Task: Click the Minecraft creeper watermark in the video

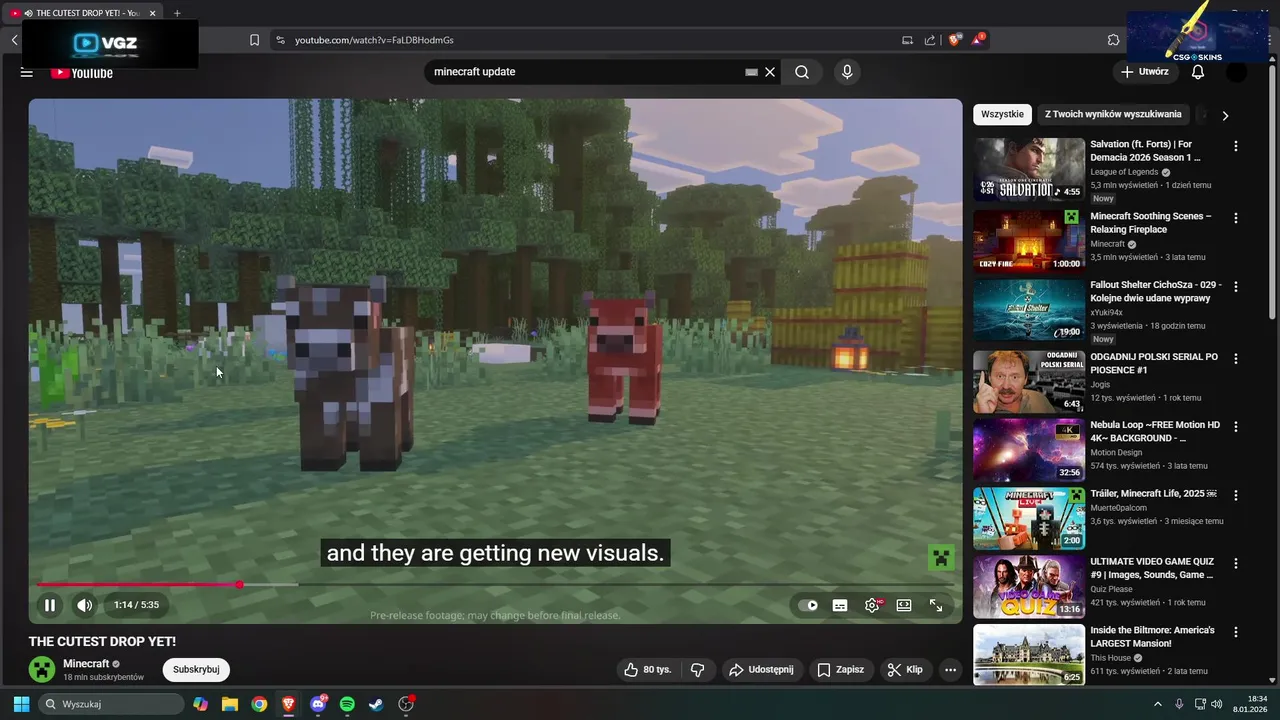Action: (941, 558)
